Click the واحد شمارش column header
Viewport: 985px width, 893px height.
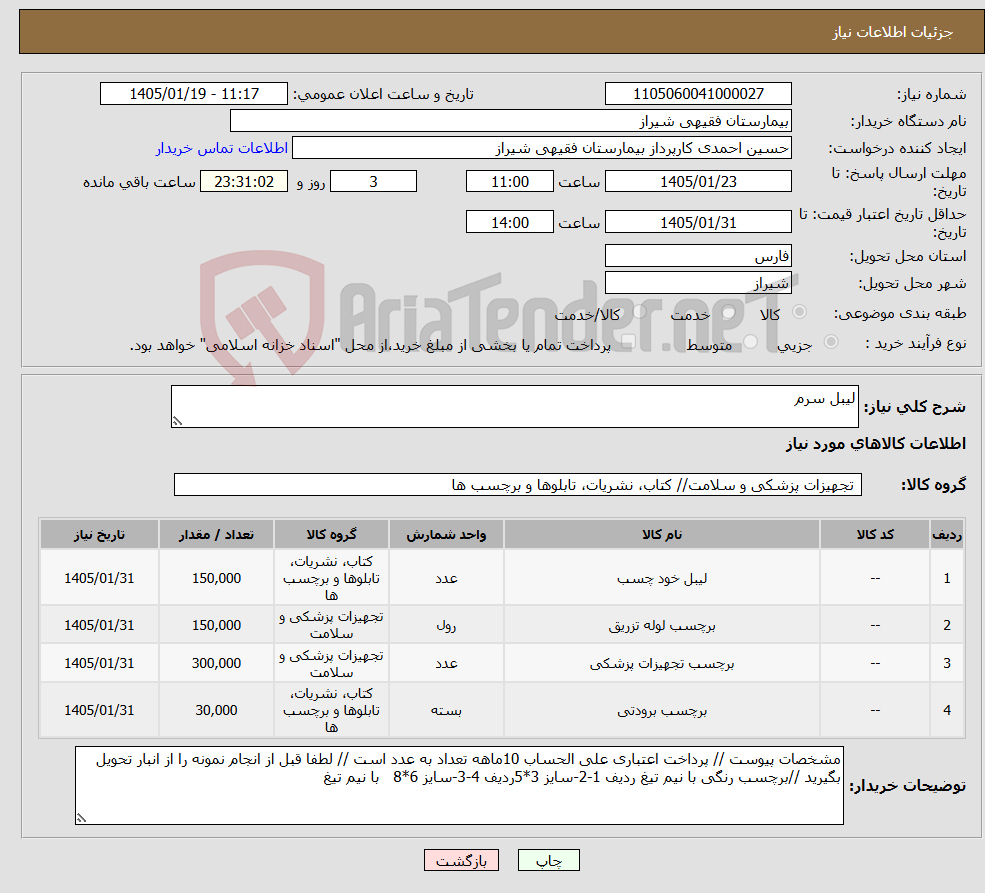[x=446, y=534]
